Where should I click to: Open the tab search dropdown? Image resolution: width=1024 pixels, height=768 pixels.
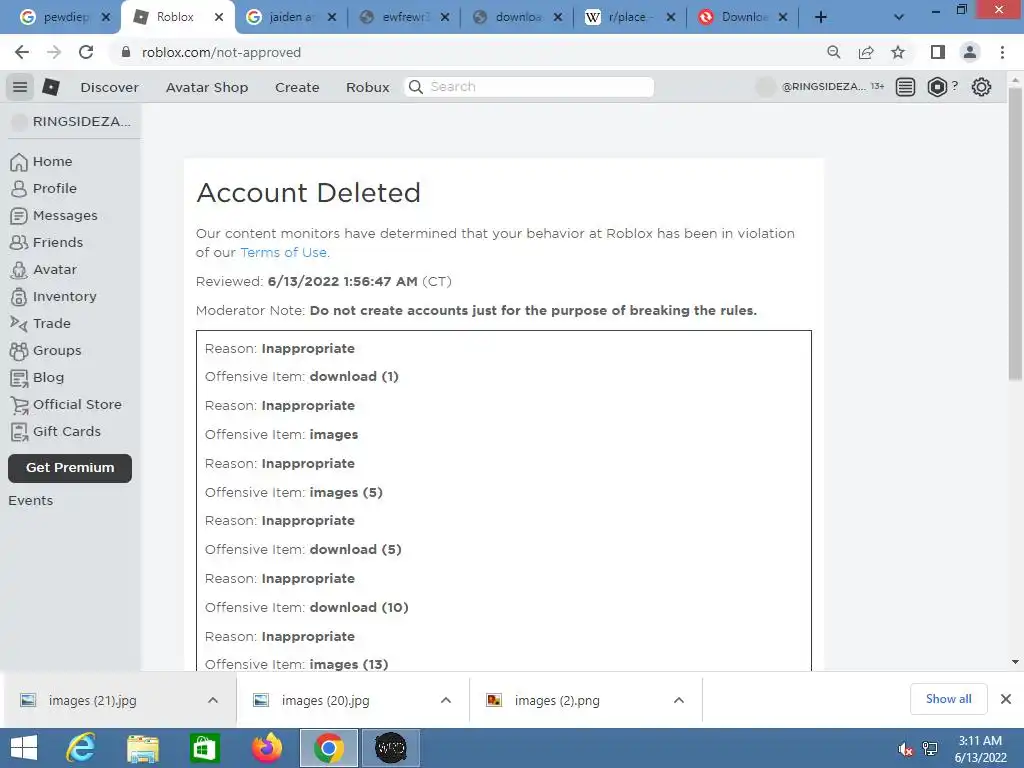(x=899, y=17)
